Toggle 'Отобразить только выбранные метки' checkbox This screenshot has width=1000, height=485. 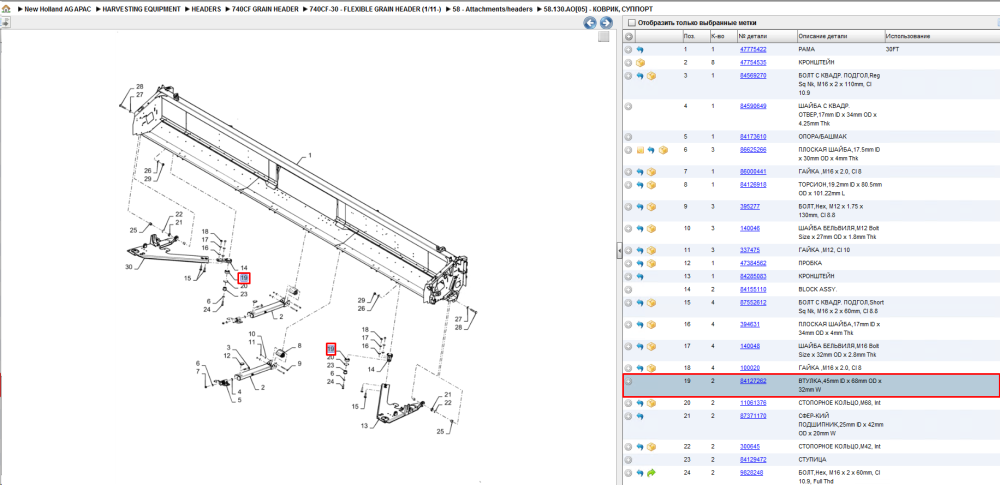(x=631, y=23)
